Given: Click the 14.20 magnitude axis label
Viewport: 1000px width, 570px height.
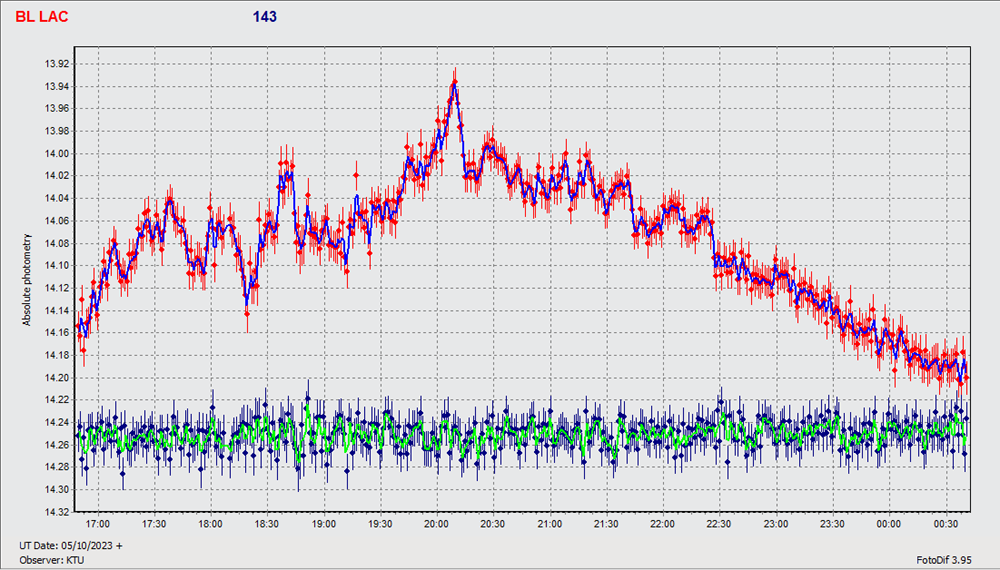Looking at the screenshot, I should pyautogui.click(x=58, y=378).
